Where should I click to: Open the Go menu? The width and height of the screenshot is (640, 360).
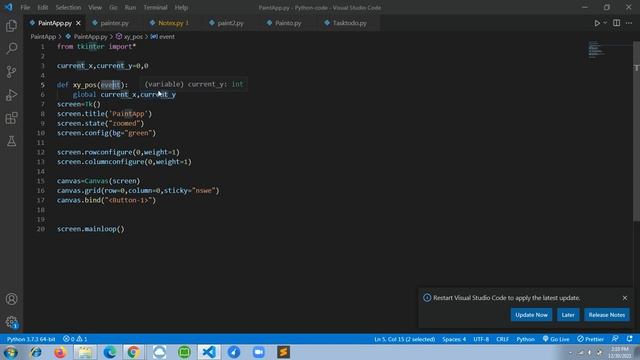pos(113,7)
